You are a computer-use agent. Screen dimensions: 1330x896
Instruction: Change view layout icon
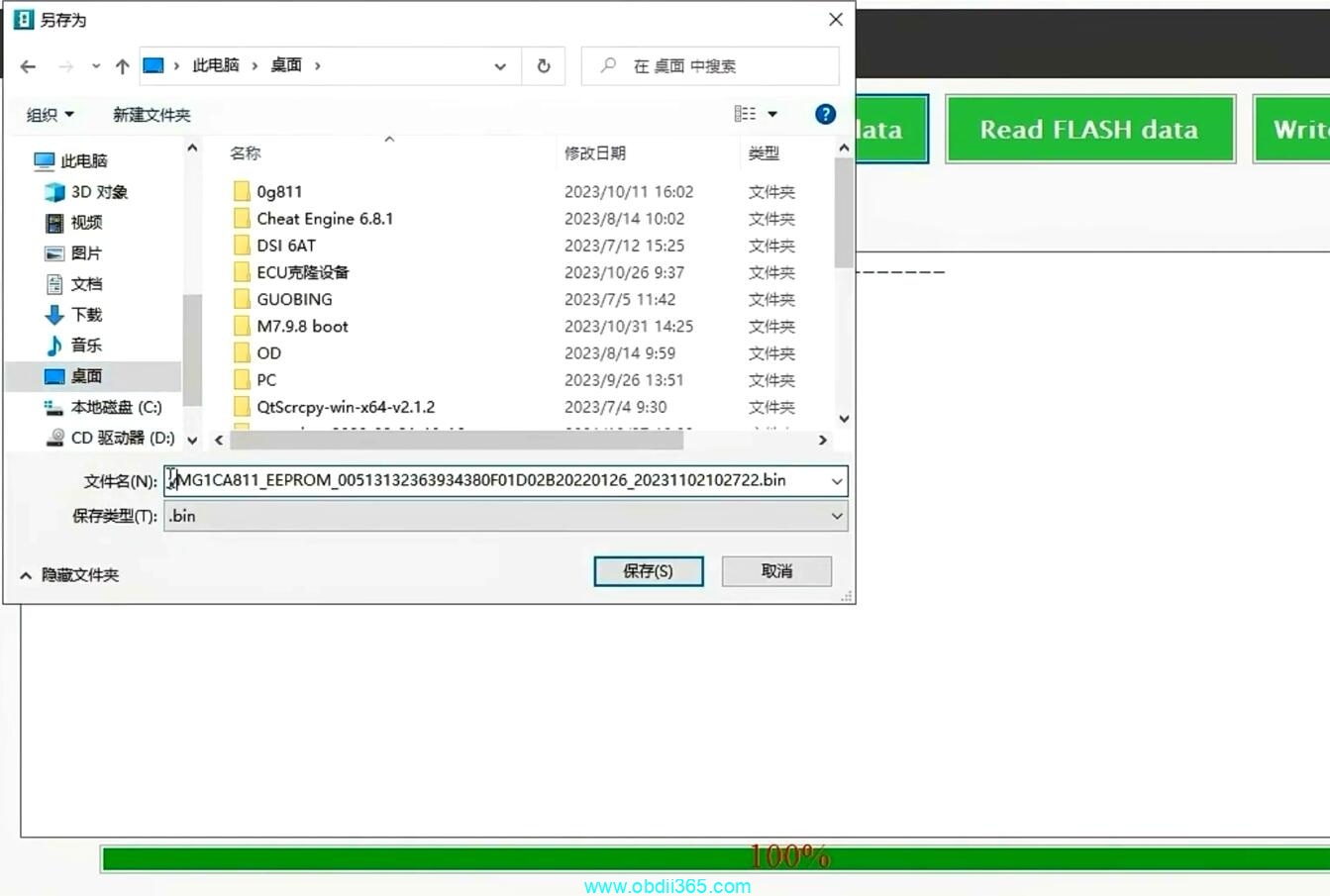[x=745, y=114]
